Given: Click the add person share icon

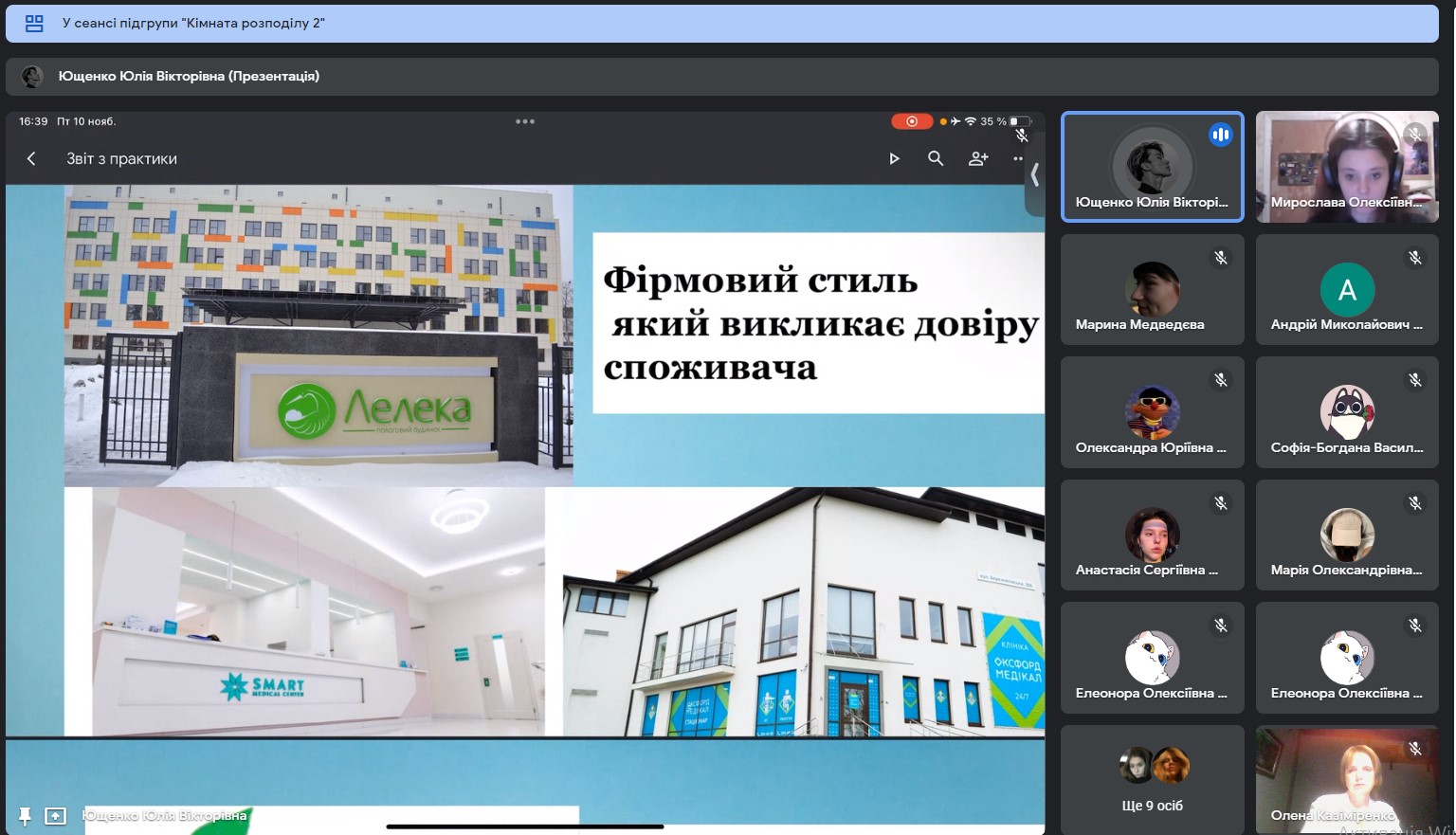Looking at the screenshot, I should point(978,159).
